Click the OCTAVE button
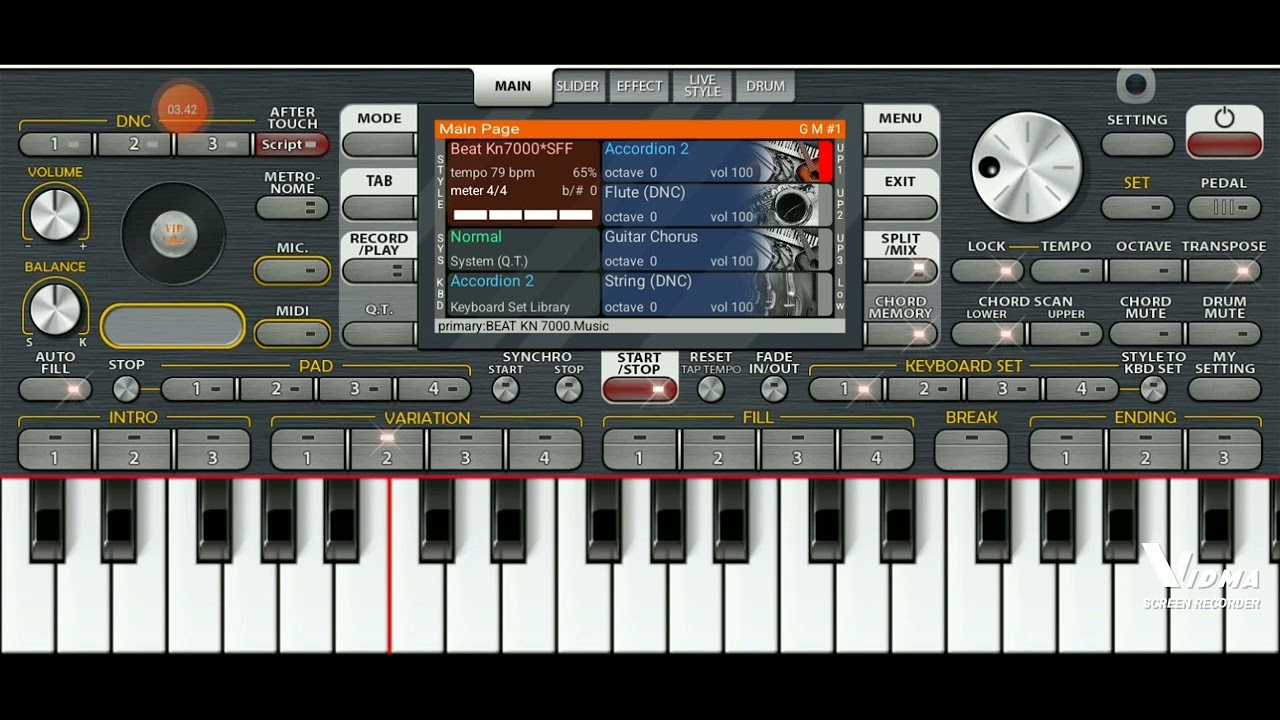1280x720 pixels. coord(1145,271)
